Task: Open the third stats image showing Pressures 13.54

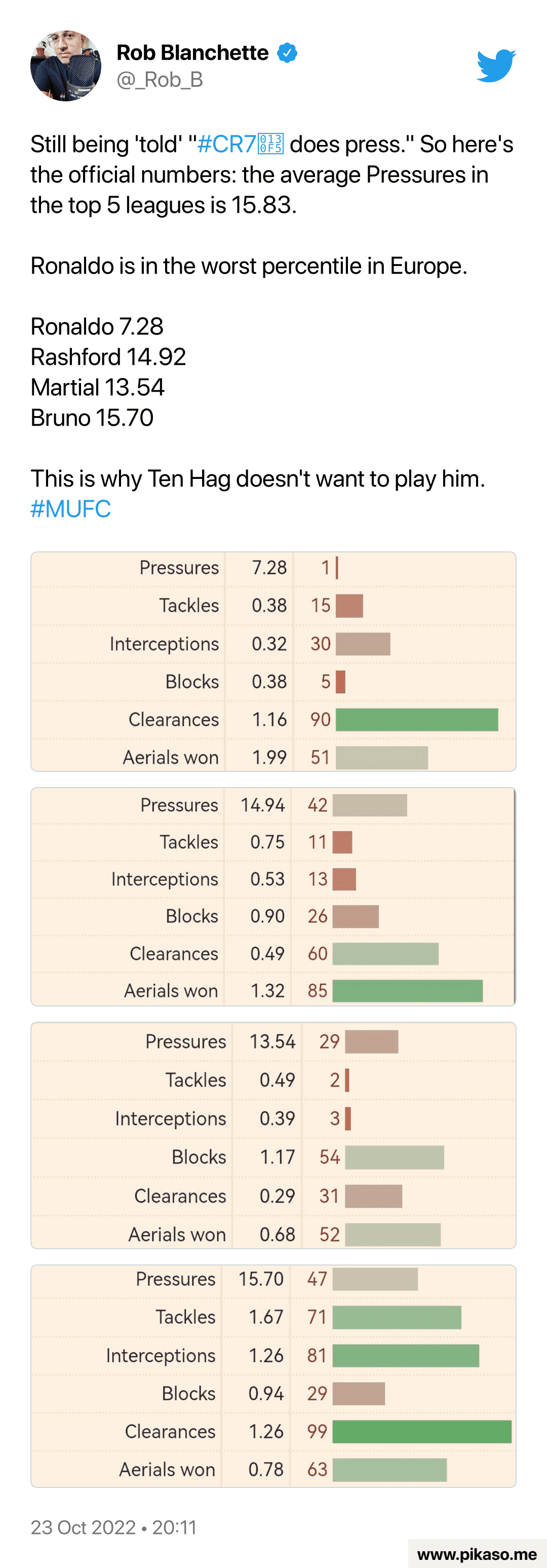Action: pyautogui.click(x=273, y=1136)
